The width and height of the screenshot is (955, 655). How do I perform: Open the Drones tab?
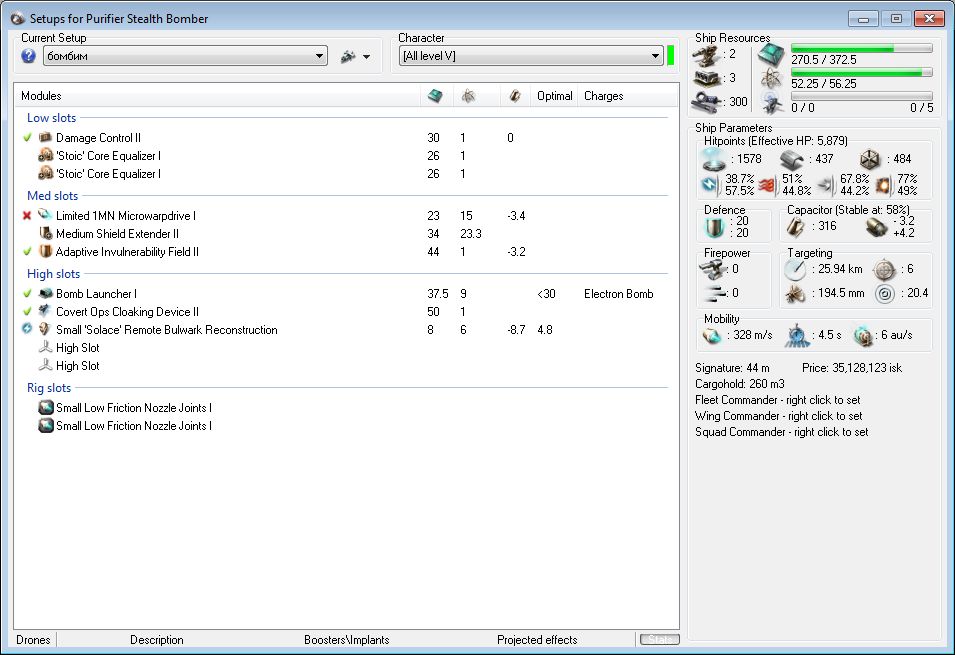[x=33, y=640]
